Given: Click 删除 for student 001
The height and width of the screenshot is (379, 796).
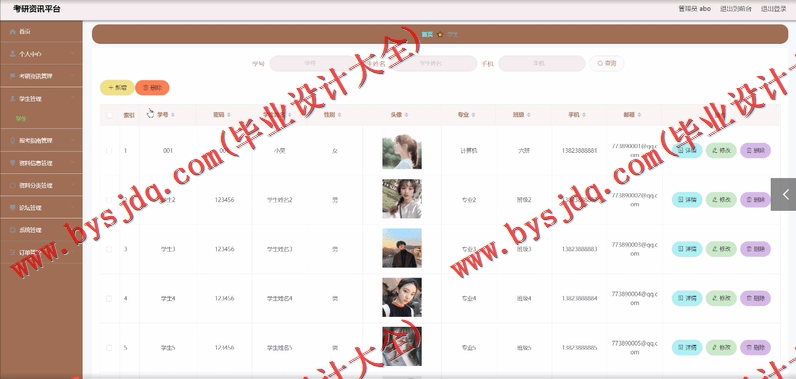Looking at the screenshot, I should (x=755, y=151).
